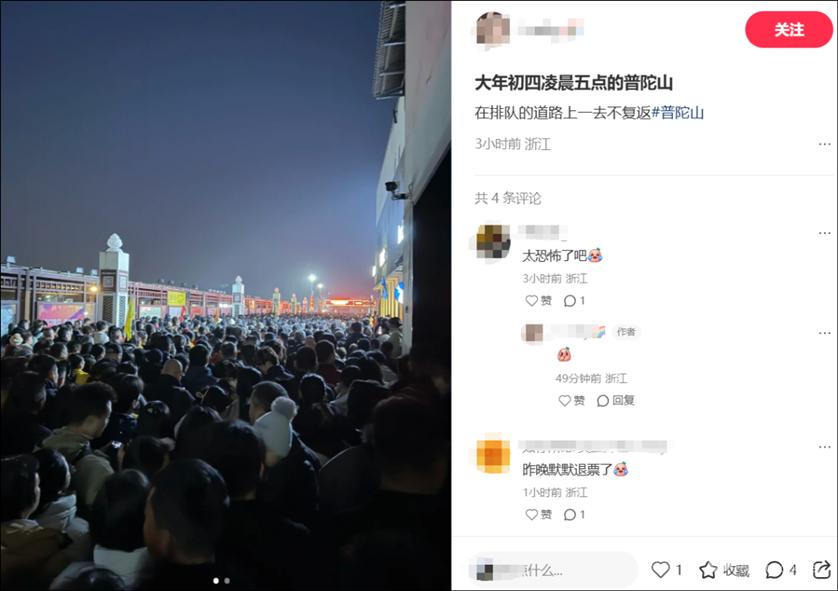Open post author's profile avatar
The height and width of the screenshot is (591, 838).
[493, 29]
